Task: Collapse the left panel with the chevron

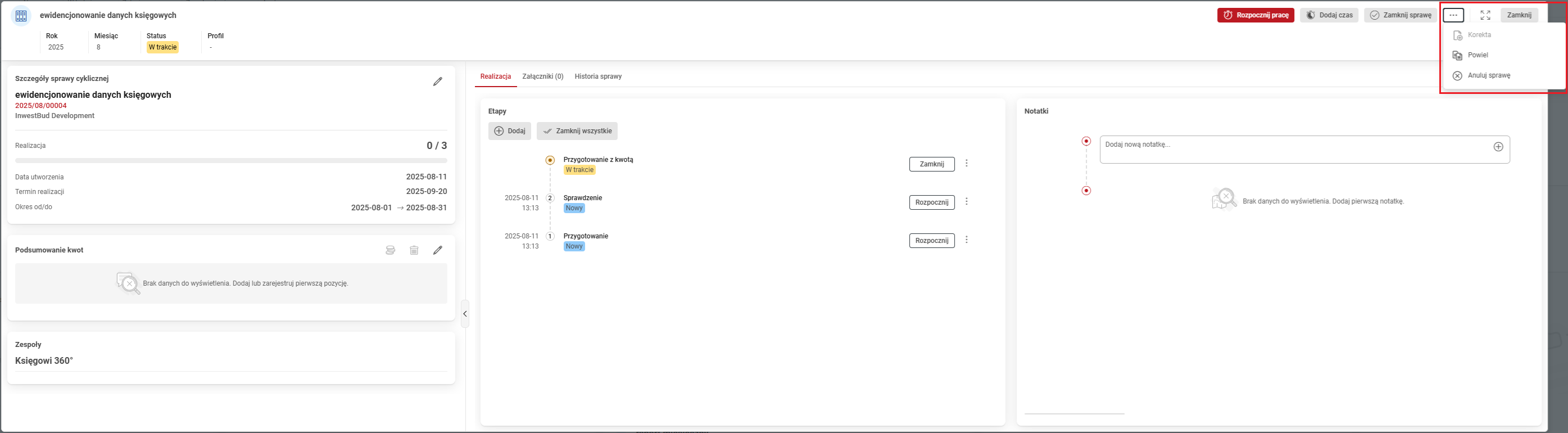Action: 465,314
